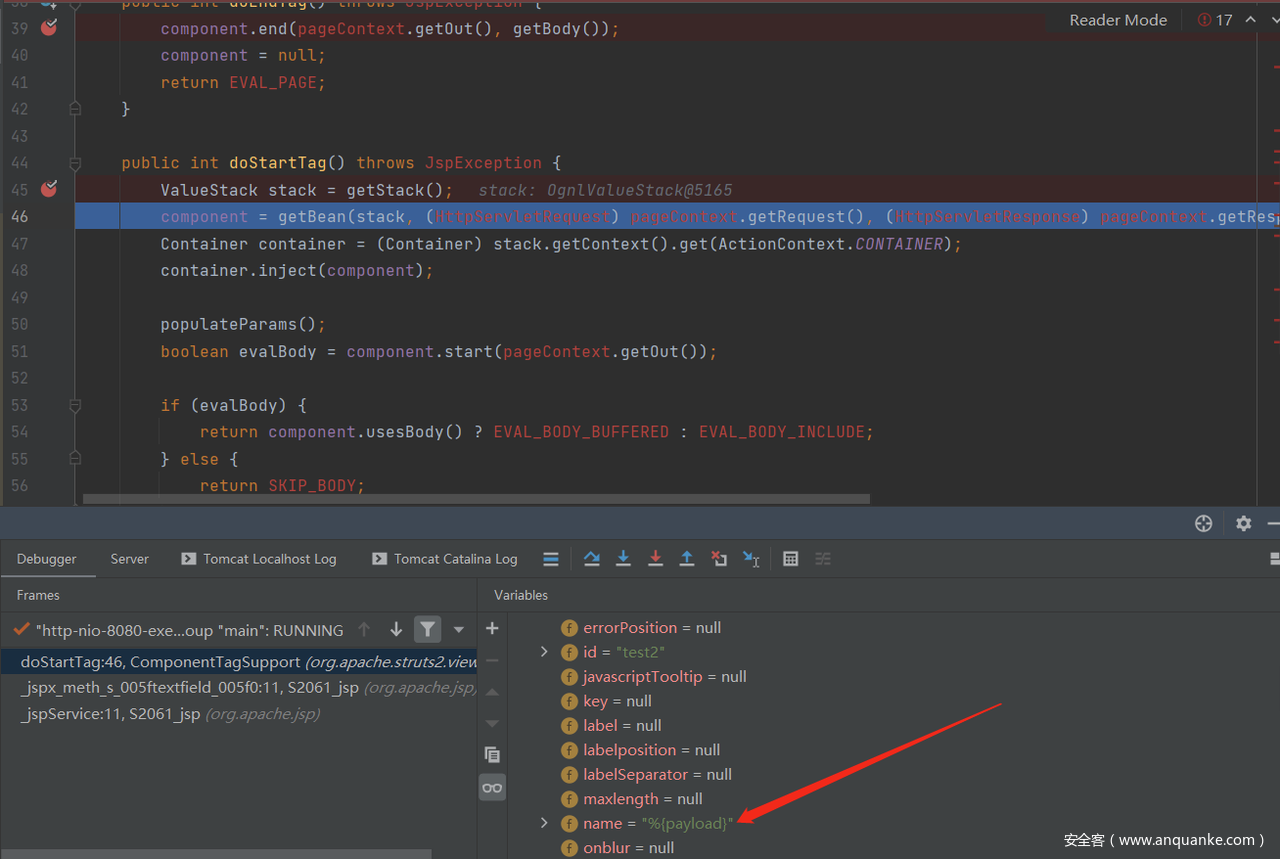
Task: Click the Reader Mode button
Action: 1117,20
